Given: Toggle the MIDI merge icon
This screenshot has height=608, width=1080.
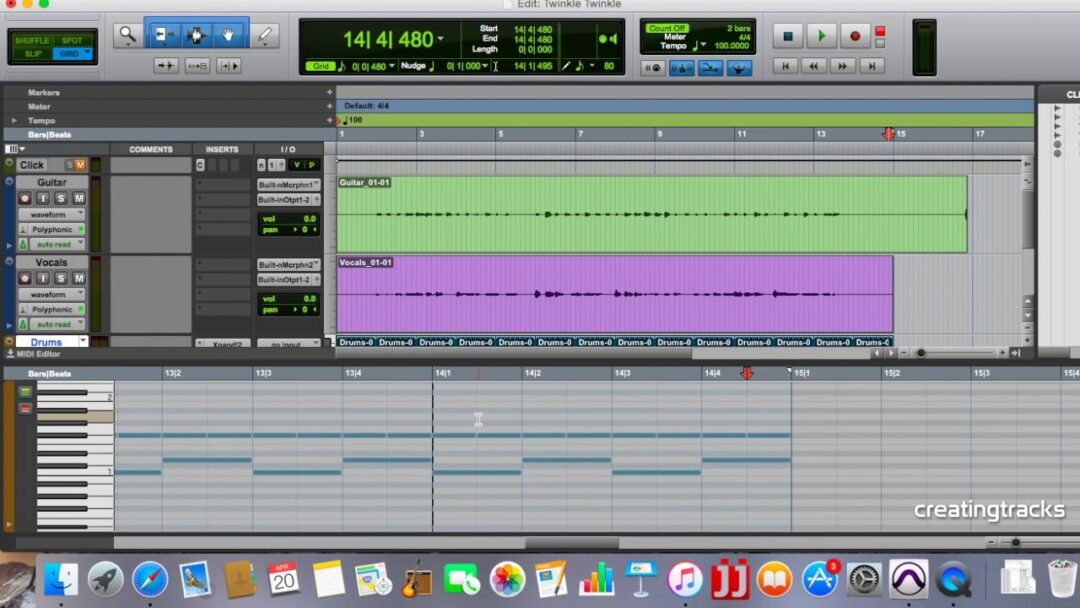Looking at the screenshot, I should 710,68.
